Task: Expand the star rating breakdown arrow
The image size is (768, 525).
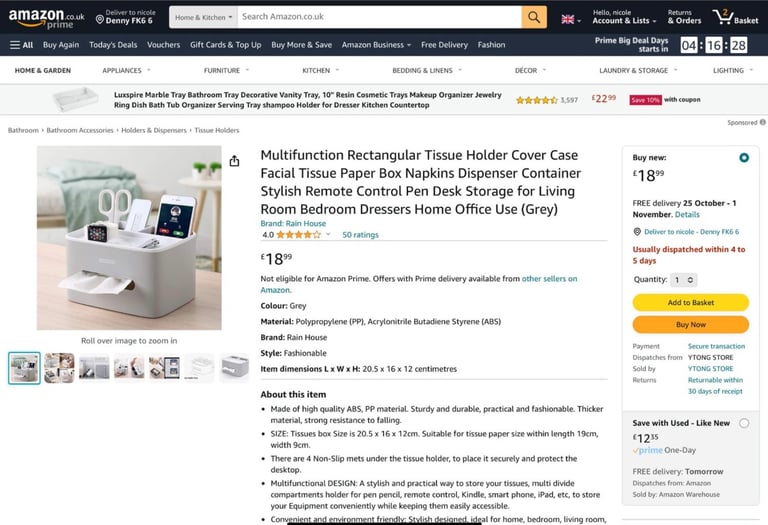Action: (x=328, y=235)
